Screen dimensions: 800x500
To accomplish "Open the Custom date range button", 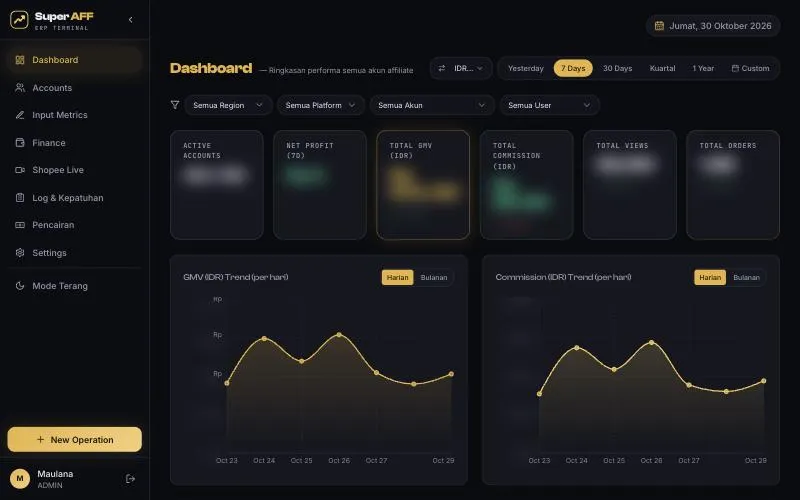I will pyautogui.click(x=750, y=68).
